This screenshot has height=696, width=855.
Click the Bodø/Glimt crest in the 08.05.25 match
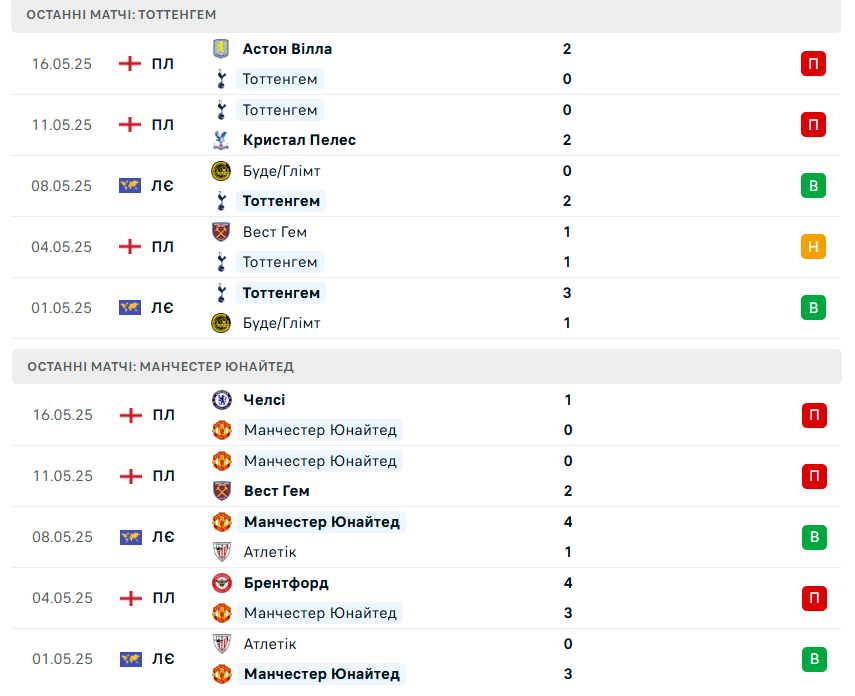coord(221,171)
